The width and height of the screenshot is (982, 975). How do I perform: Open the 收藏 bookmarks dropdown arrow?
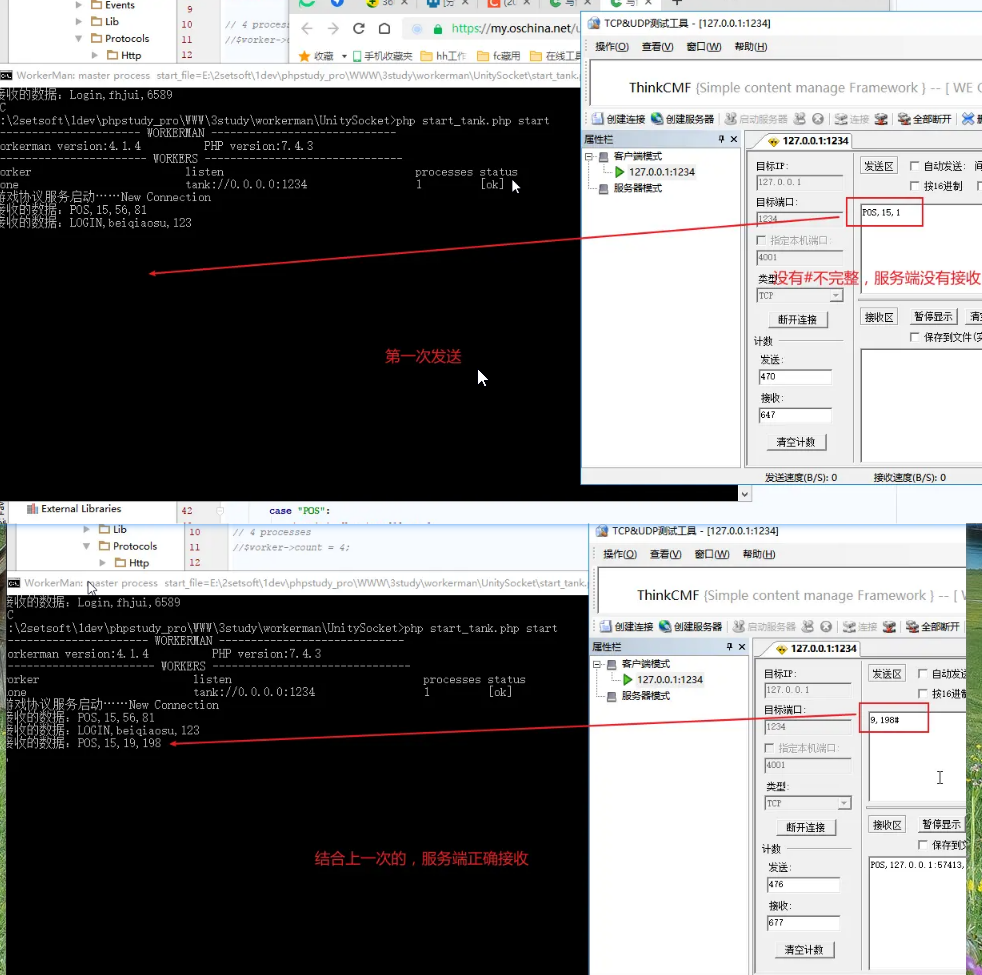coord(344,56)
